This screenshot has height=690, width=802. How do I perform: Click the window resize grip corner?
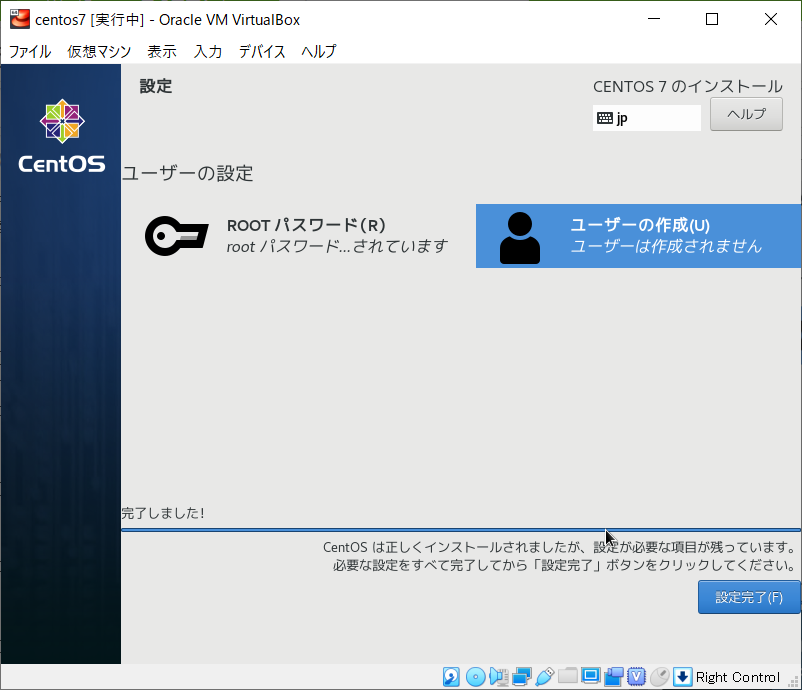(794, 682)
